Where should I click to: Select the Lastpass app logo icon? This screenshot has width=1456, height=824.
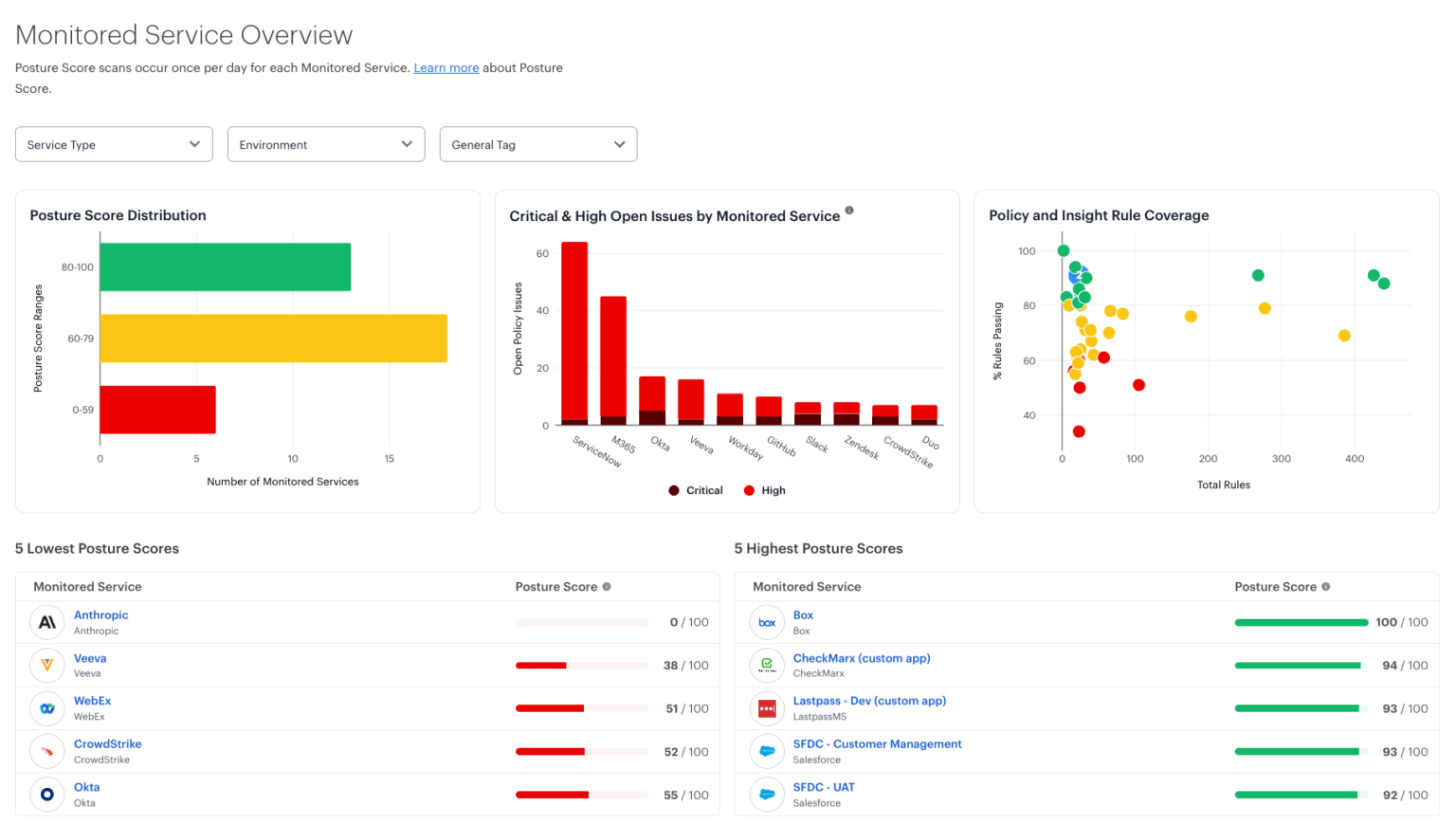coord(766,707)
